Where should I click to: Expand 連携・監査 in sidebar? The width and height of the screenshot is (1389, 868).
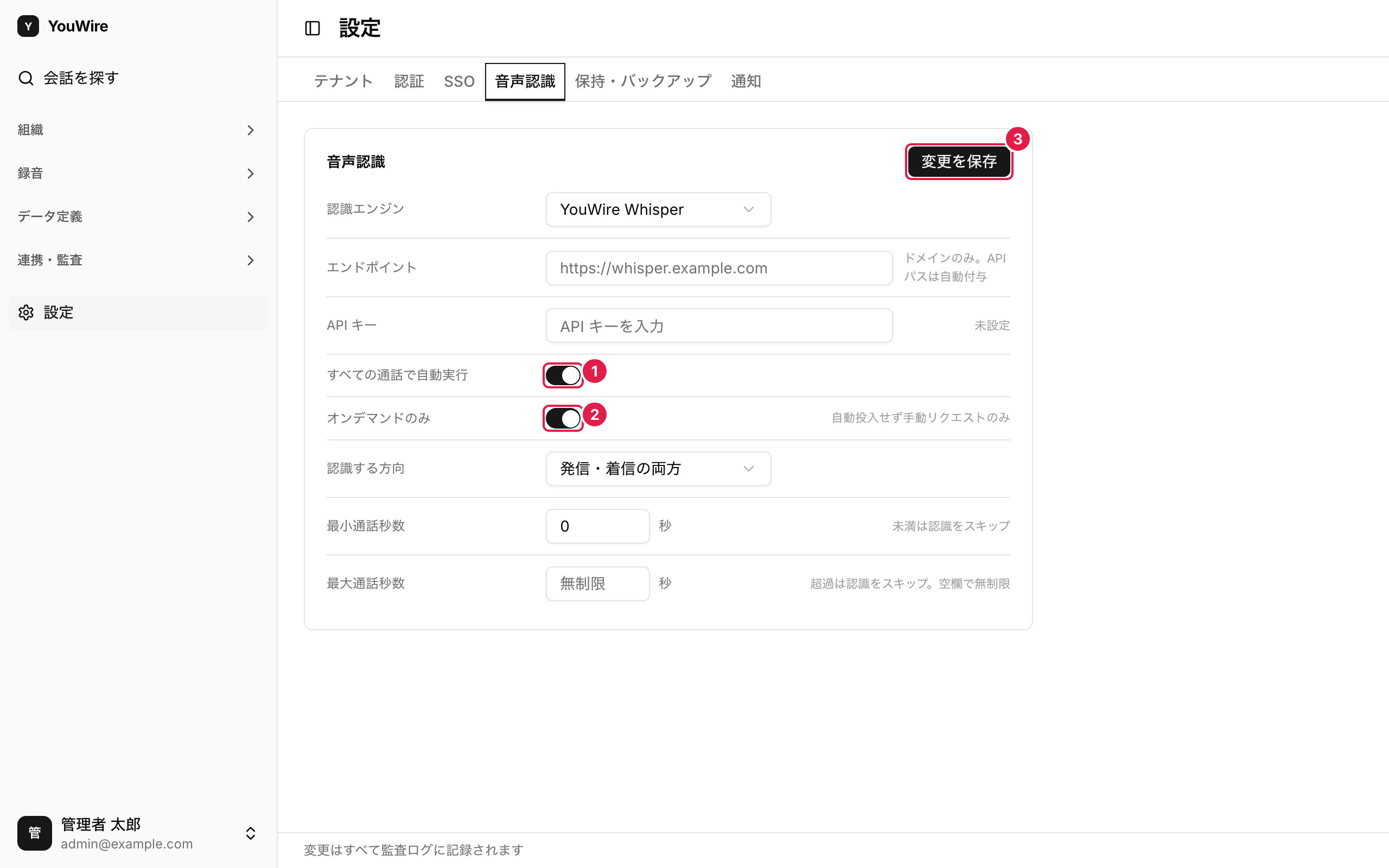pos(138,260)
